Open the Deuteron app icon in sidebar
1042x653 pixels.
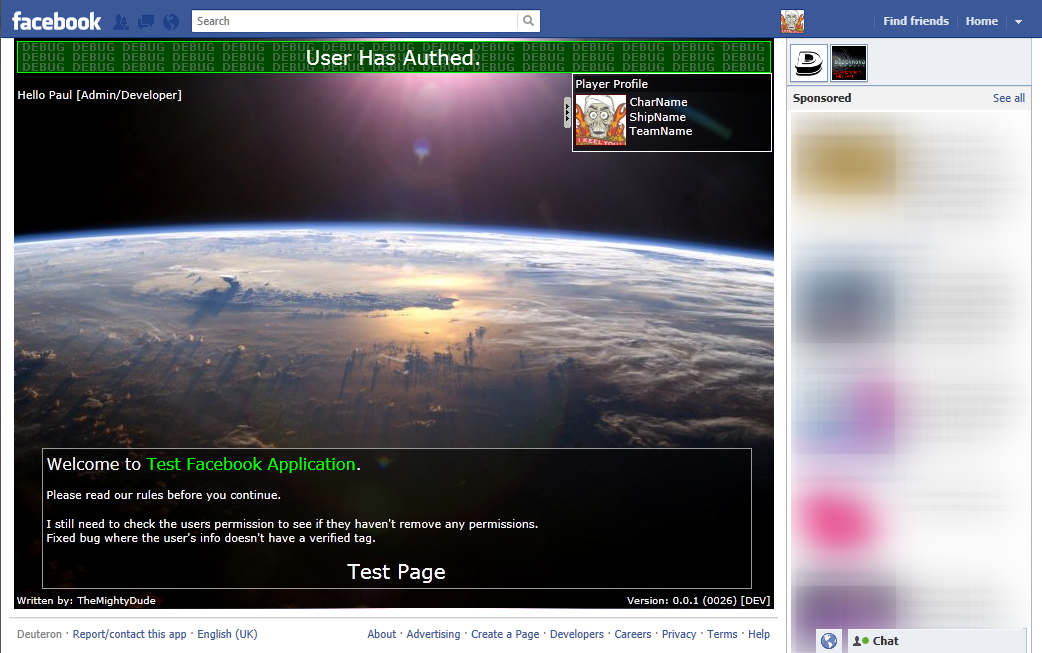click(809, 63)
